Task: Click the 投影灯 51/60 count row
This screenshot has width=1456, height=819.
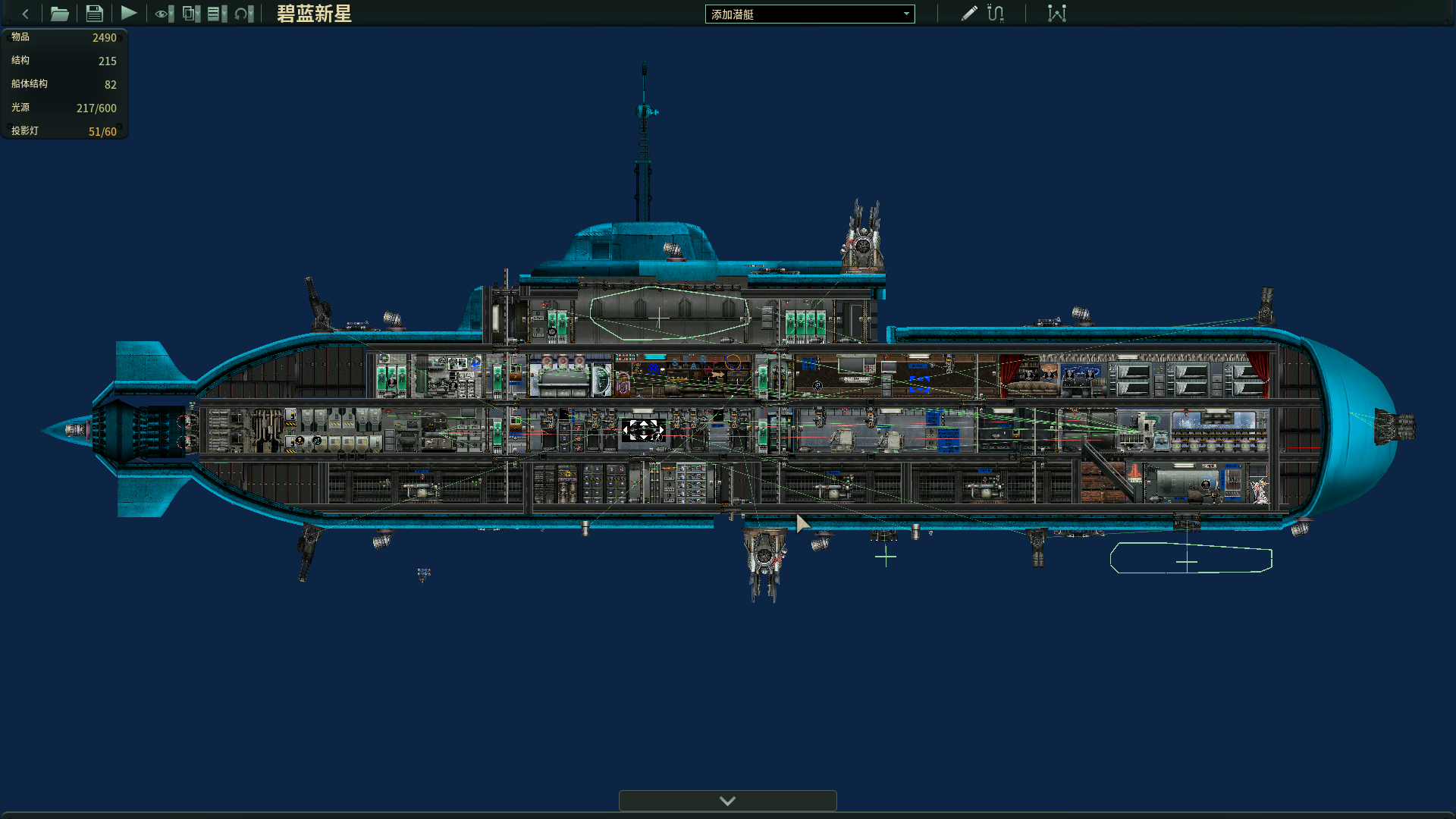Action: [64, 131]
